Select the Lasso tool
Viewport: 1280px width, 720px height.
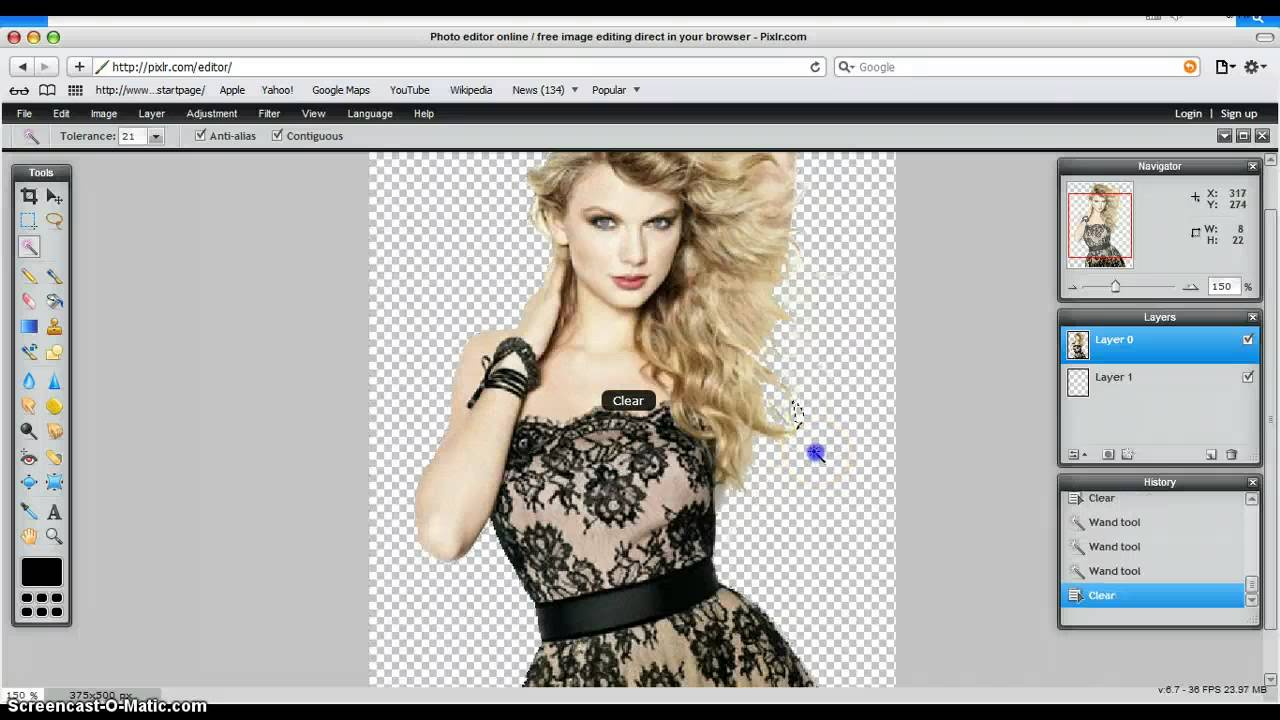pos(54,221)
